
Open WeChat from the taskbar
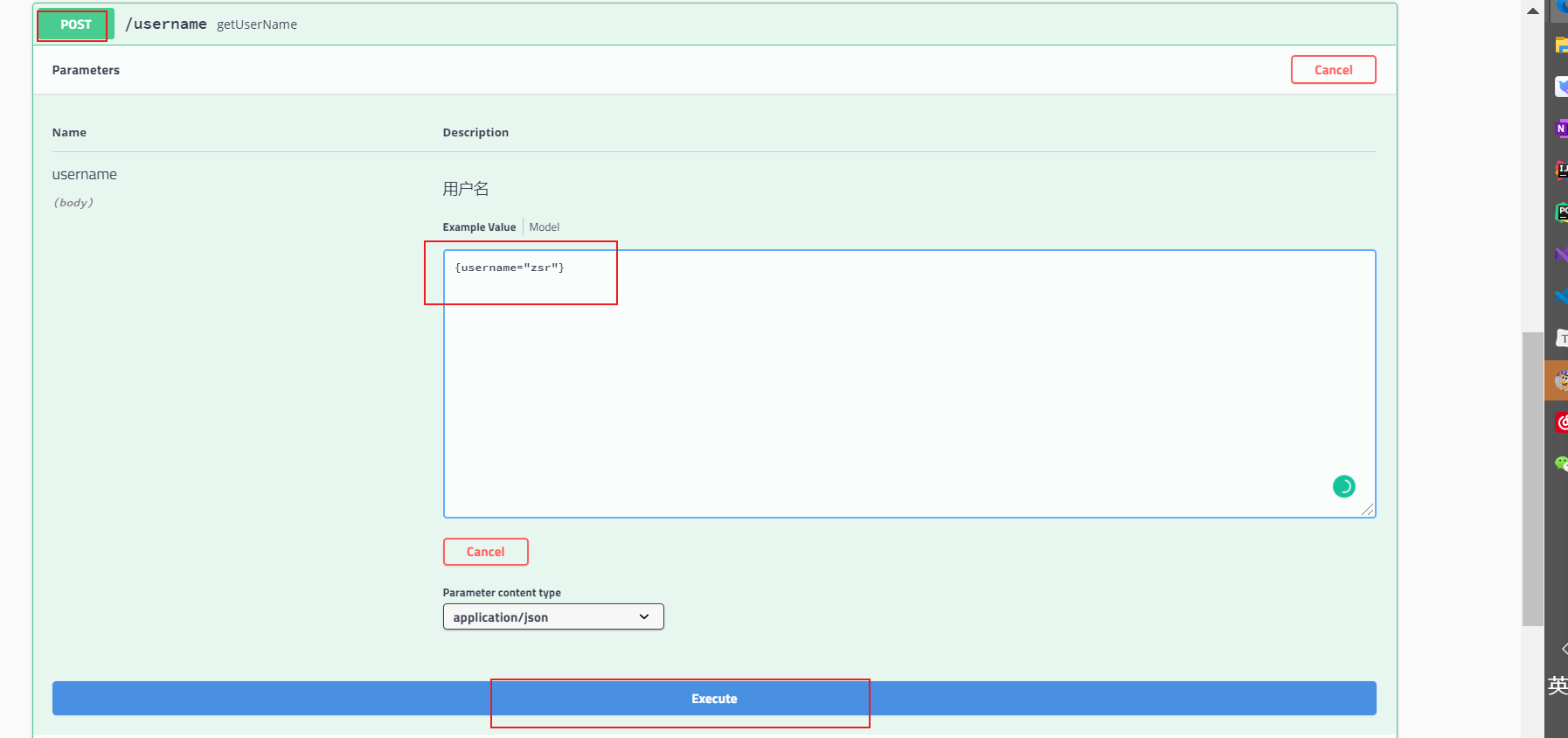pyautogui.click(x=1561, y=463)
